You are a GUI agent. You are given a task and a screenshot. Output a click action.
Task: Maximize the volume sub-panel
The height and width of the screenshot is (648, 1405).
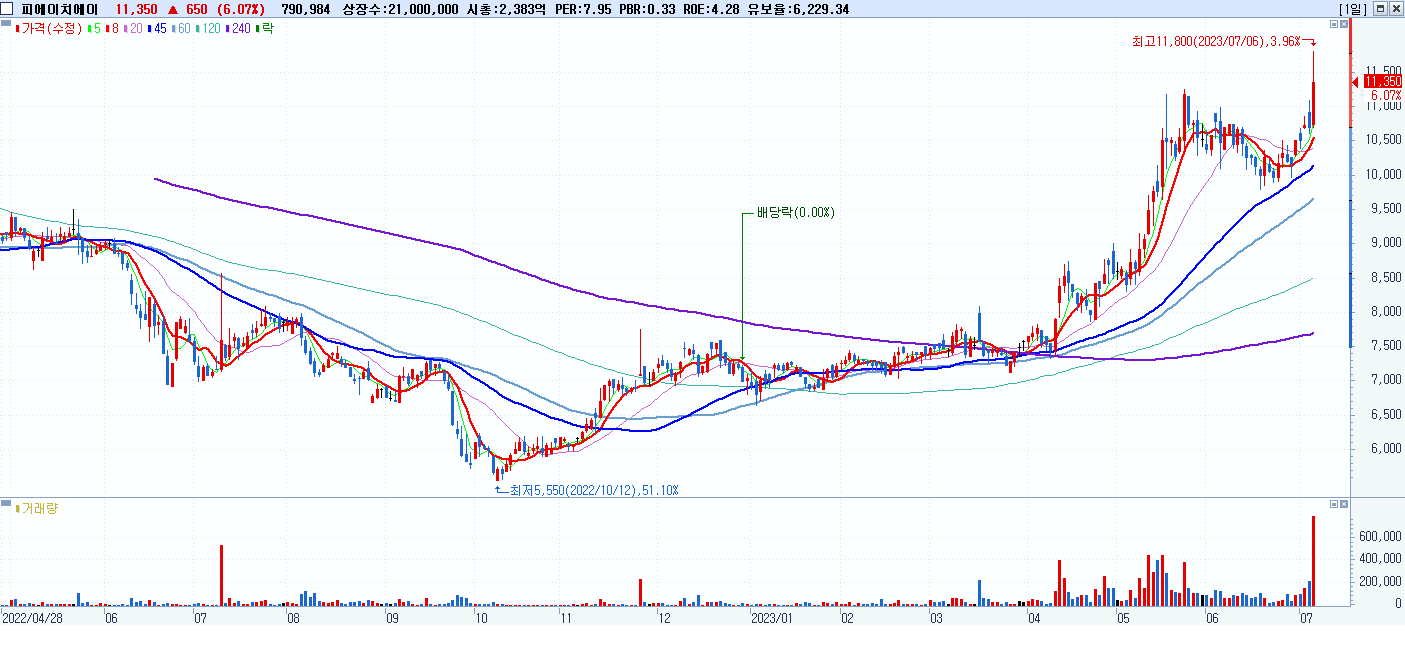(x=1332, y=503)
